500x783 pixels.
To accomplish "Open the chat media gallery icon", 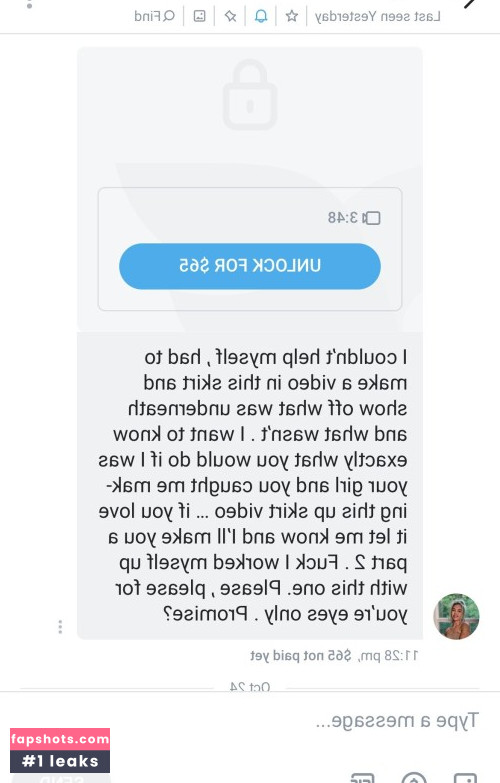I will (200, 16).
